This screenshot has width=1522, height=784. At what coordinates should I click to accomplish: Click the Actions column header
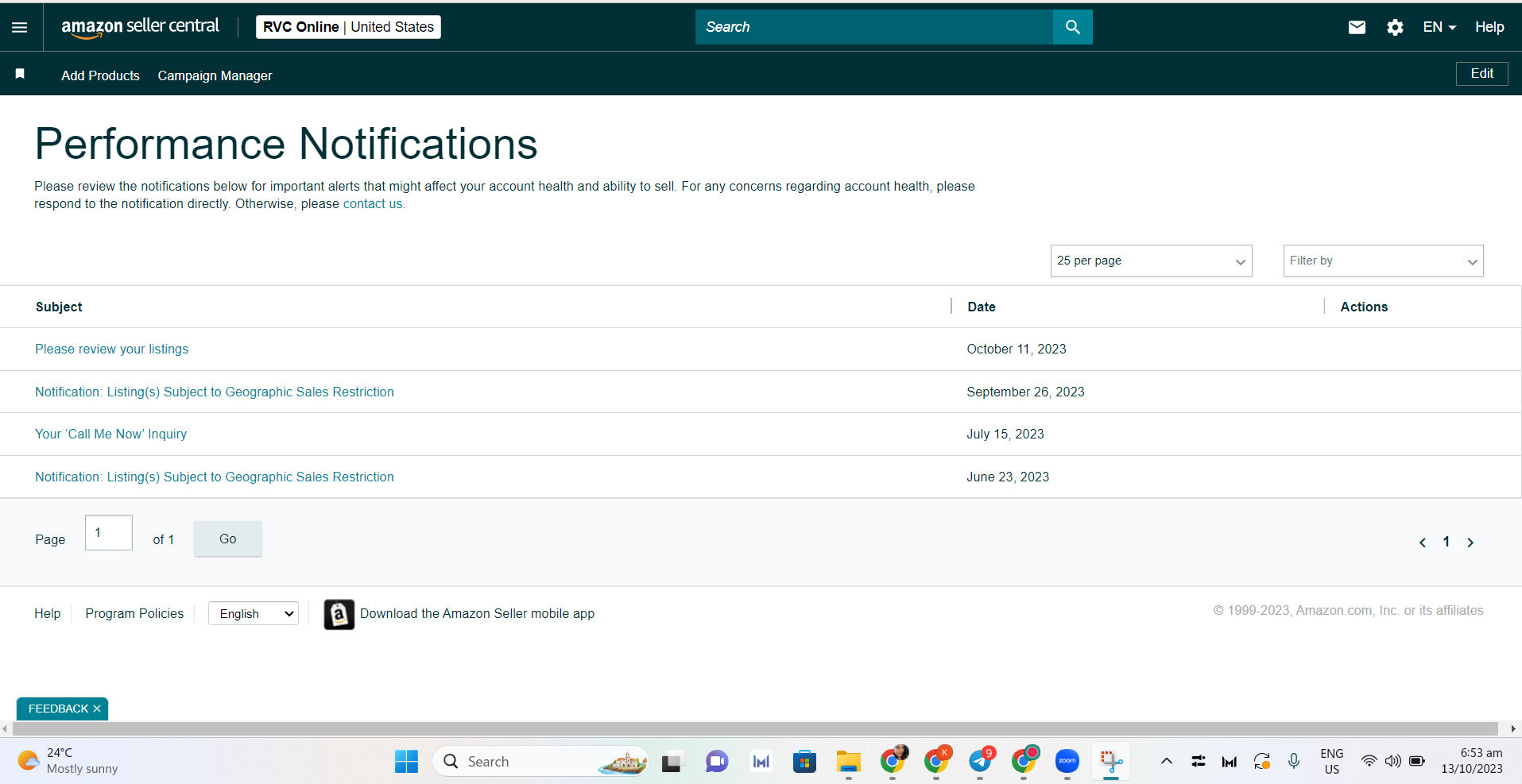click(x=1364, y=307)
